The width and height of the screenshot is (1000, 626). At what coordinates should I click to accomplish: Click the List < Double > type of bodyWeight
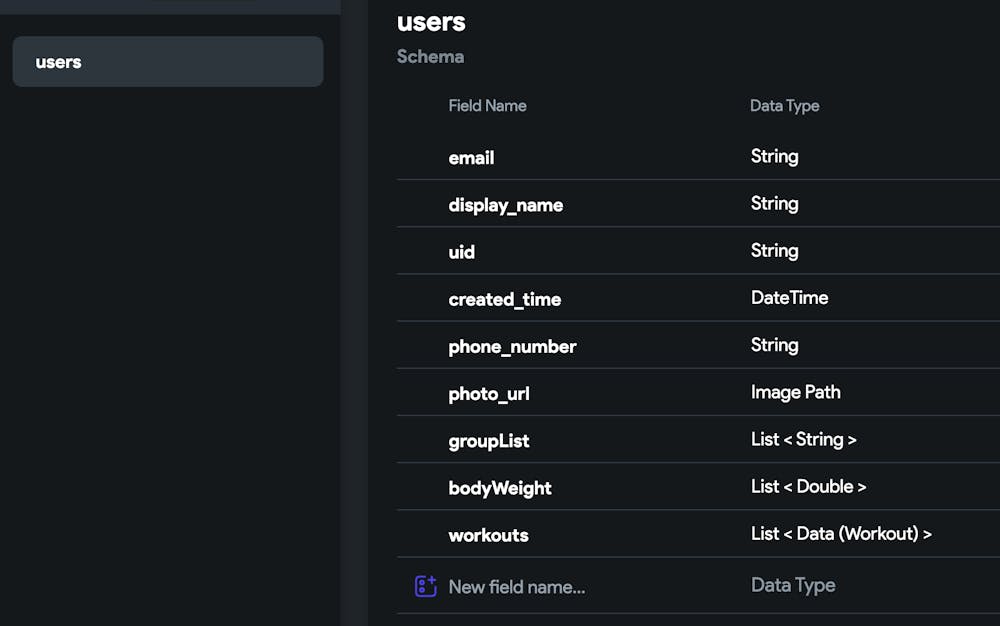point(809,487)
